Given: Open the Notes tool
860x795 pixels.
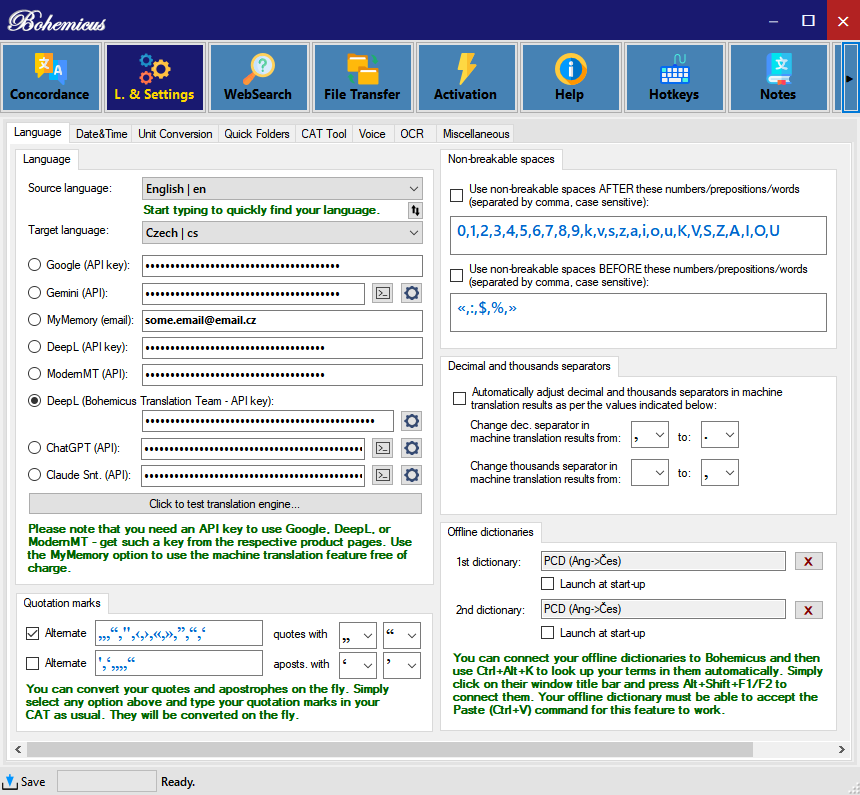Looking at the screenshot, I should click(x=778, y=77).
